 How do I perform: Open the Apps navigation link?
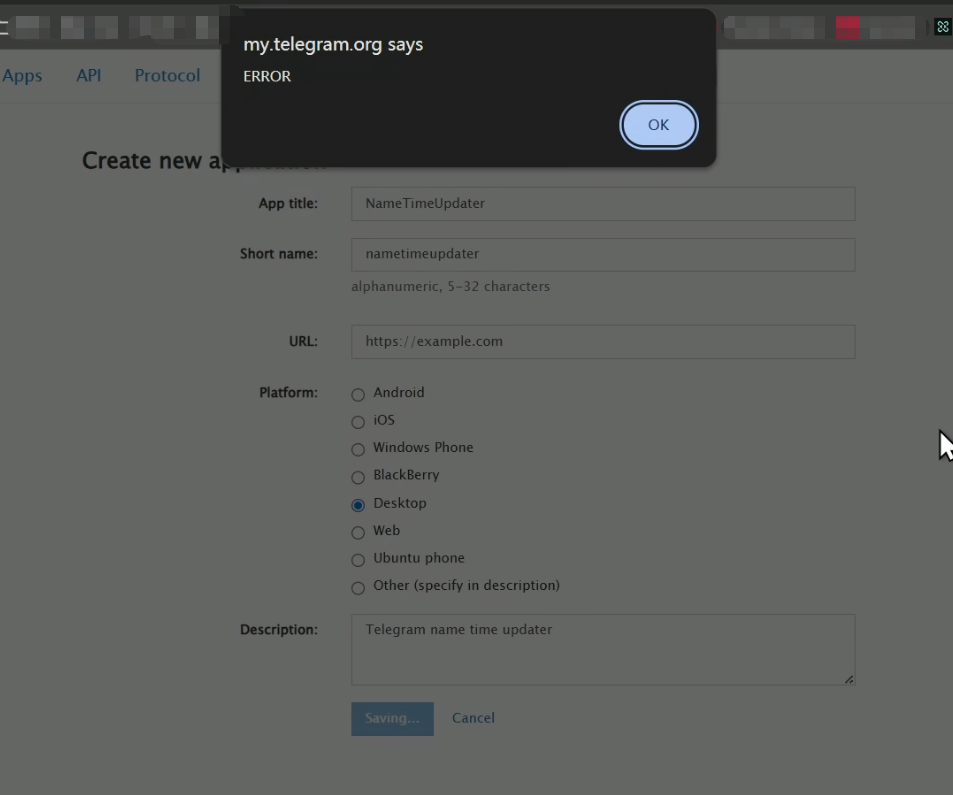pyautogui.click(x=22, y=75)
